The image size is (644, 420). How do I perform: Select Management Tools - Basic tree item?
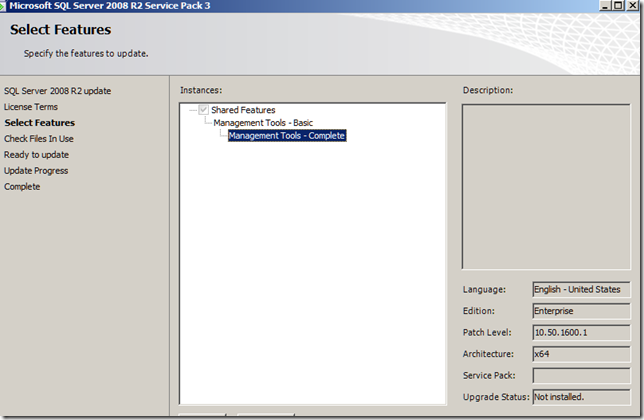tap(263, 123)
